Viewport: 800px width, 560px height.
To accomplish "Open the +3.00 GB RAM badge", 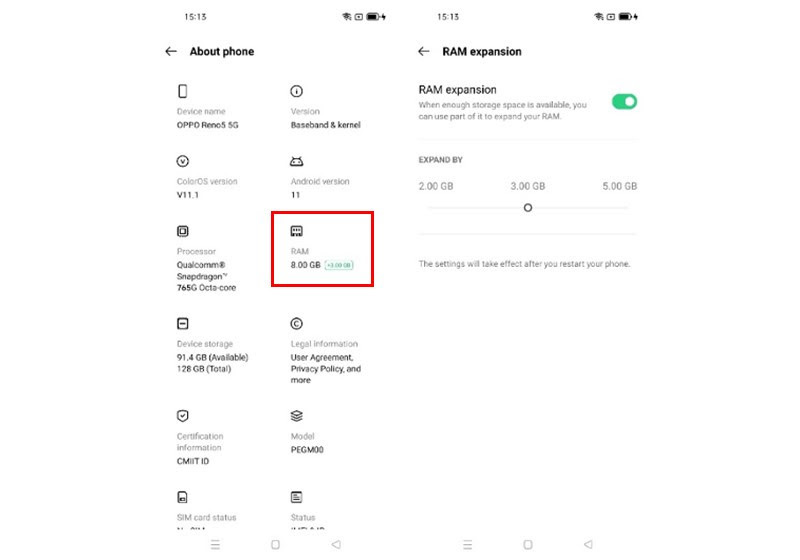I will 339,265.
